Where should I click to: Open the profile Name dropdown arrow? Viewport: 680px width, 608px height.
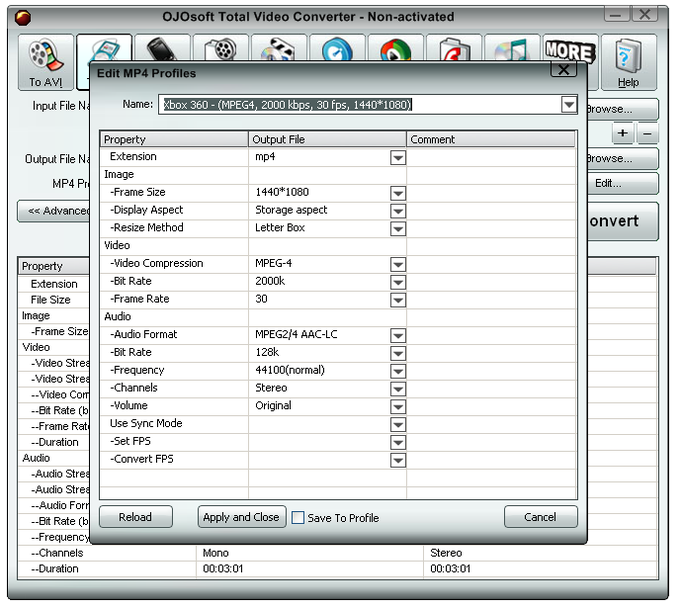tap(569, 105)
